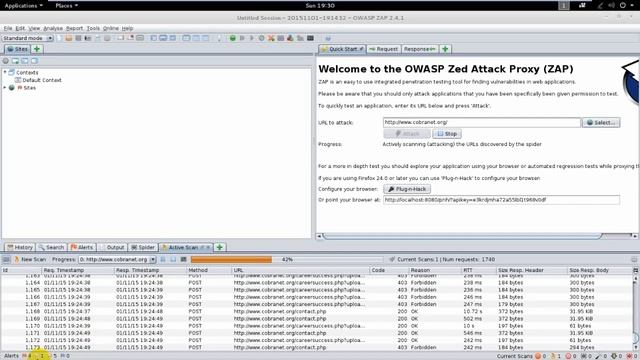Expand the Contexts tree node
The image size is (640, 360).
coord(5,72)
